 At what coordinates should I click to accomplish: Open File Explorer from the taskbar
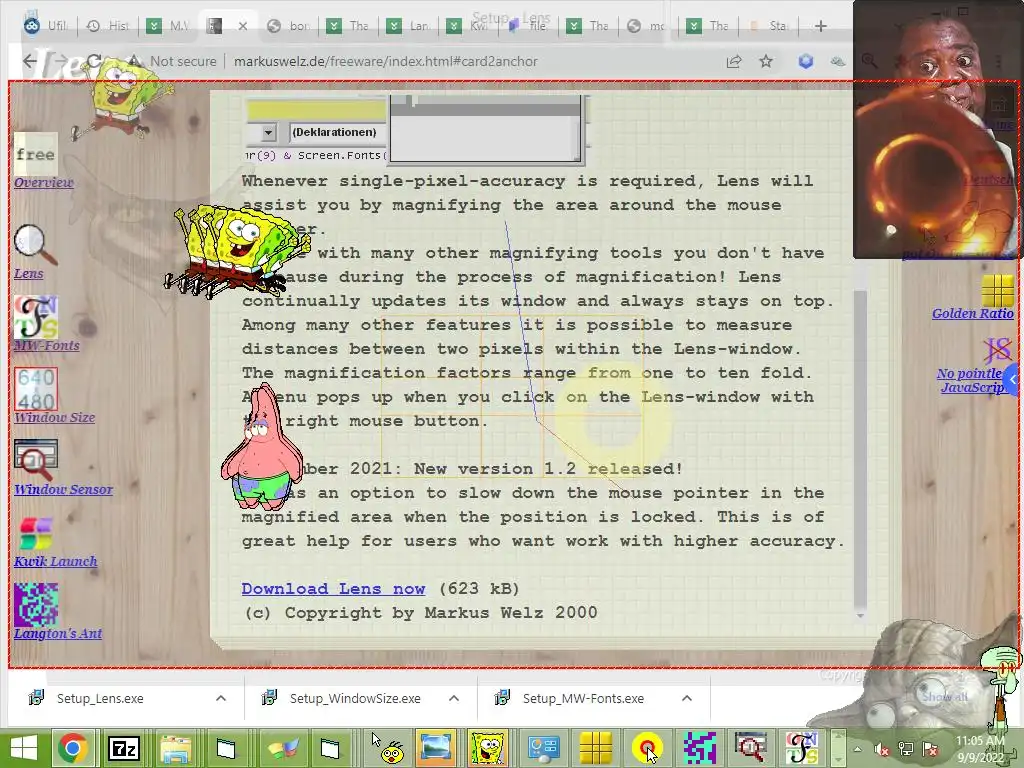point(175,748)
